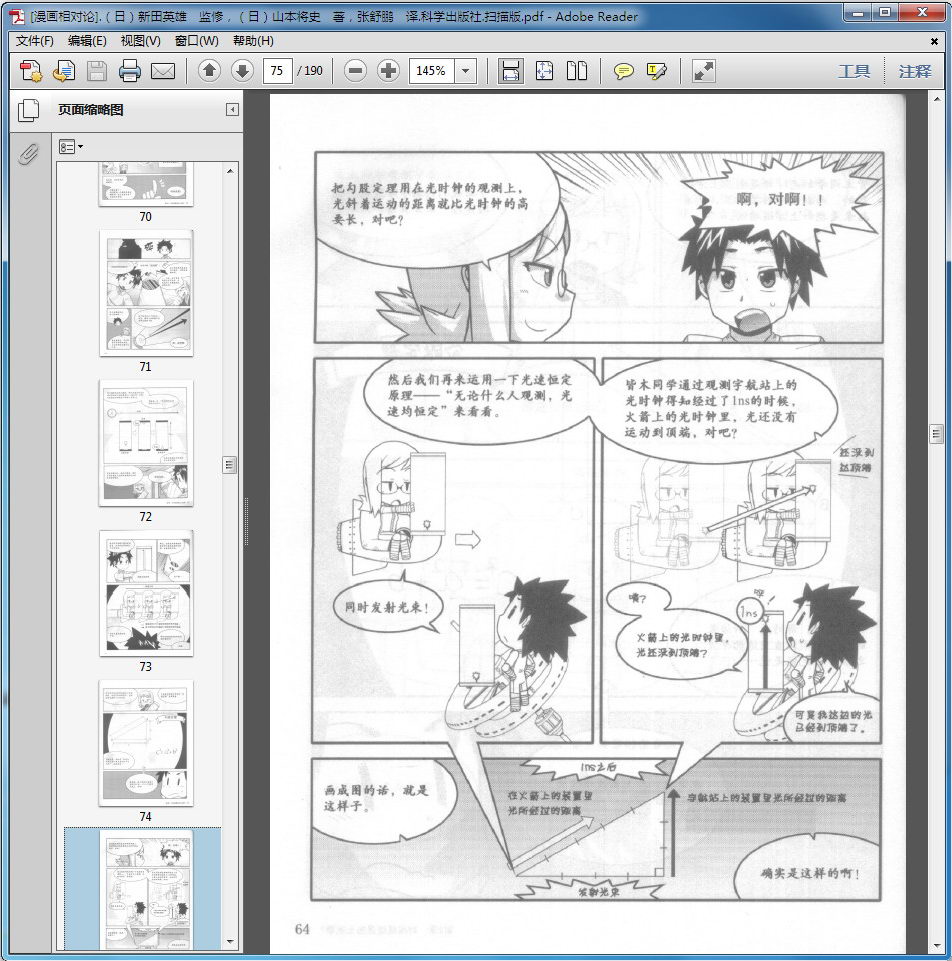Image resolution: width=952 pixels, height=961 pixels.
Task: Click the fit-width scrolling mode icon
Action: click(x=511, y=71)
